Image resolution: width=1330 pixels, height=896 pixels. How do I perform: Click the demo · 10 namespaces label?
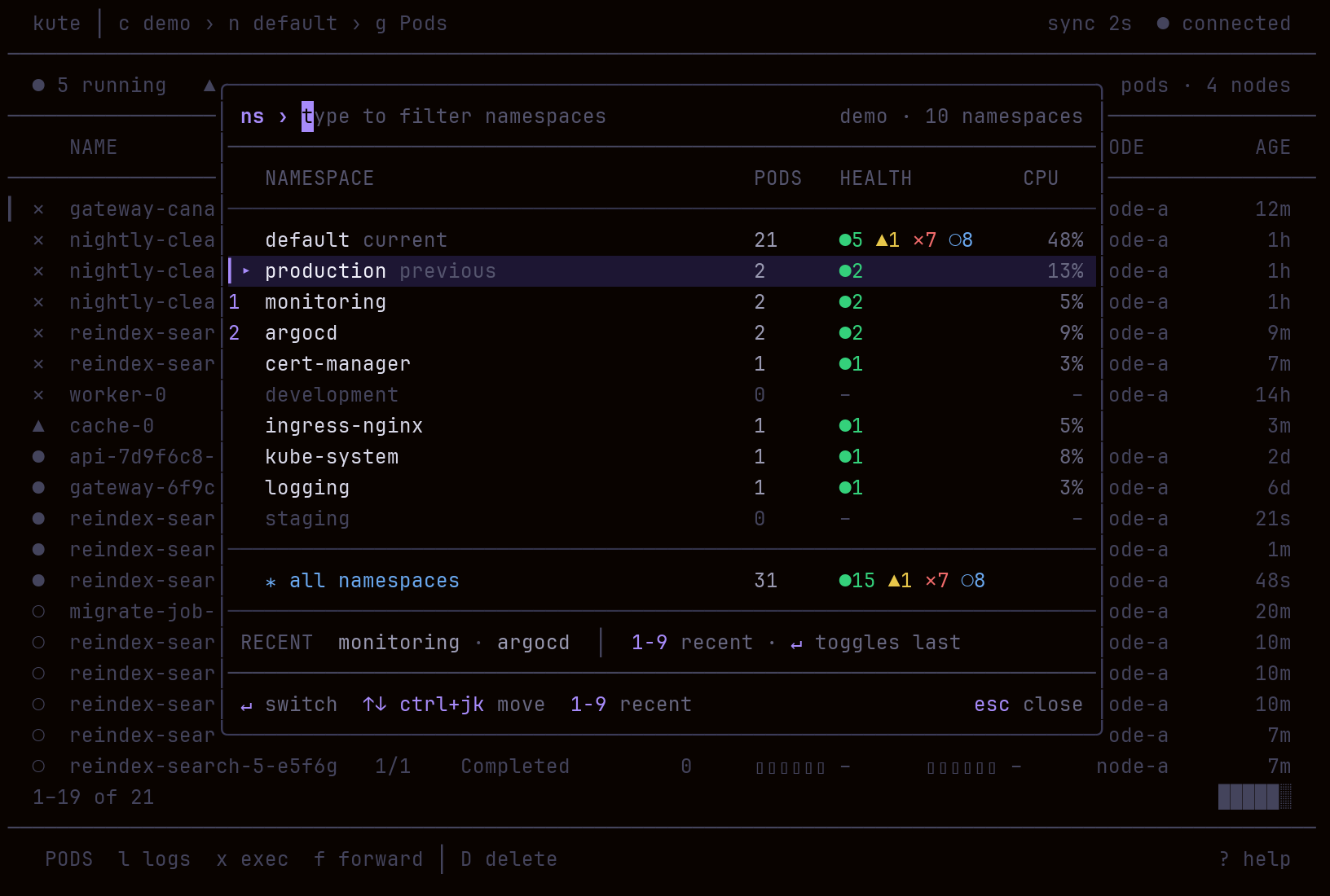coord(961,116)
